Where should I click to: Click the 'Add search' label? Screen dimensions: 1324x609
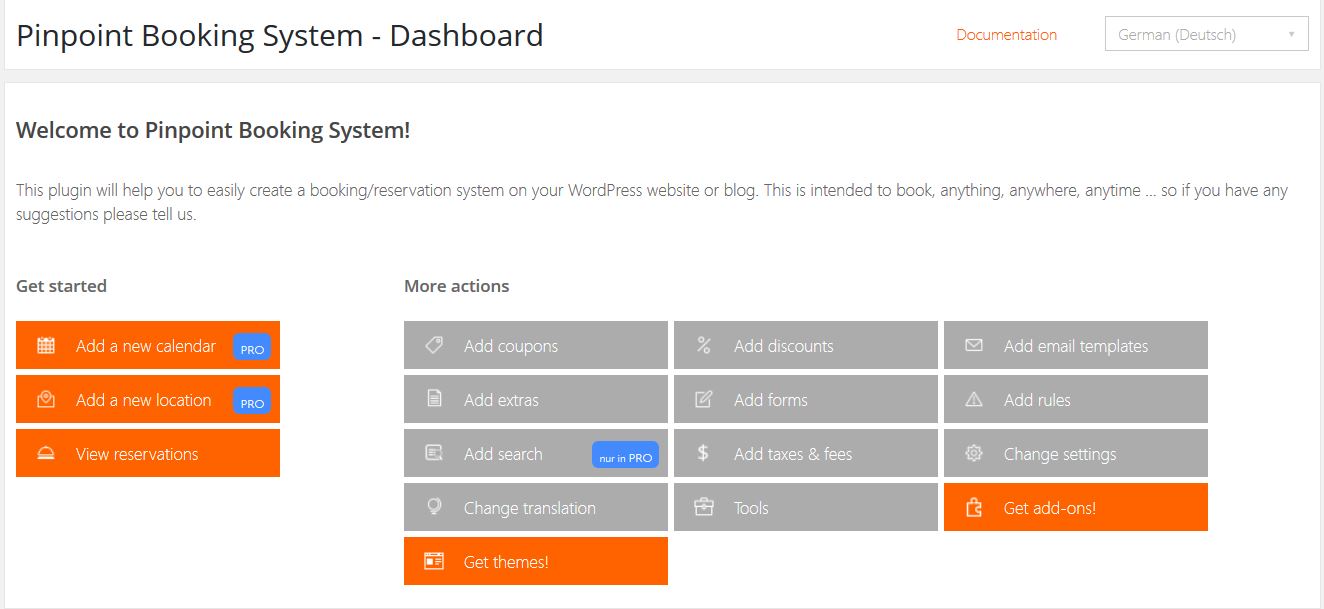503,454
